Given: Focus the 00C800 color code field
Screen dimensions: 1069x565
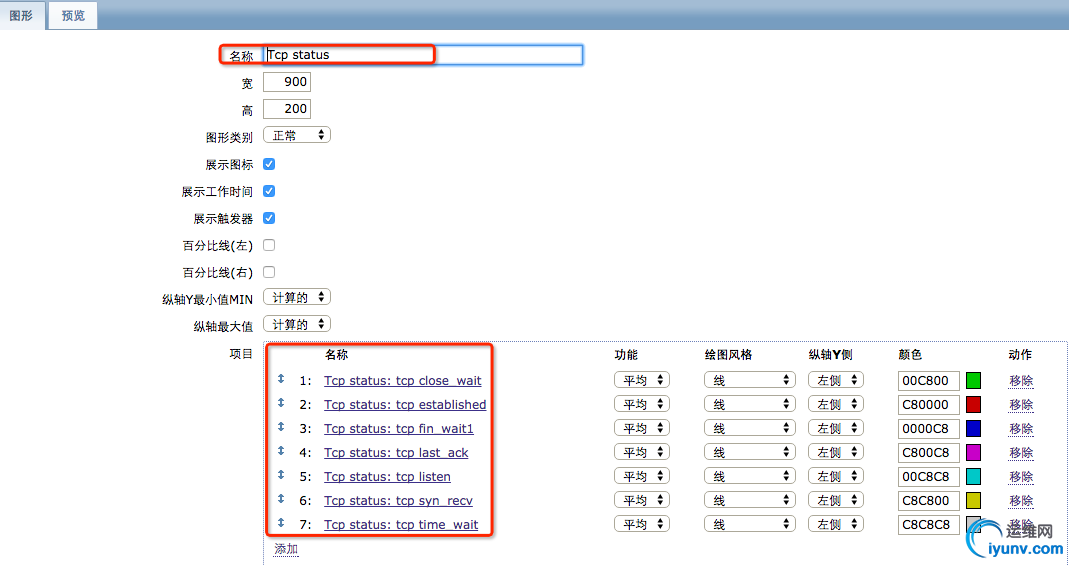Looking at the screenshot, I should tap(929, 380).
